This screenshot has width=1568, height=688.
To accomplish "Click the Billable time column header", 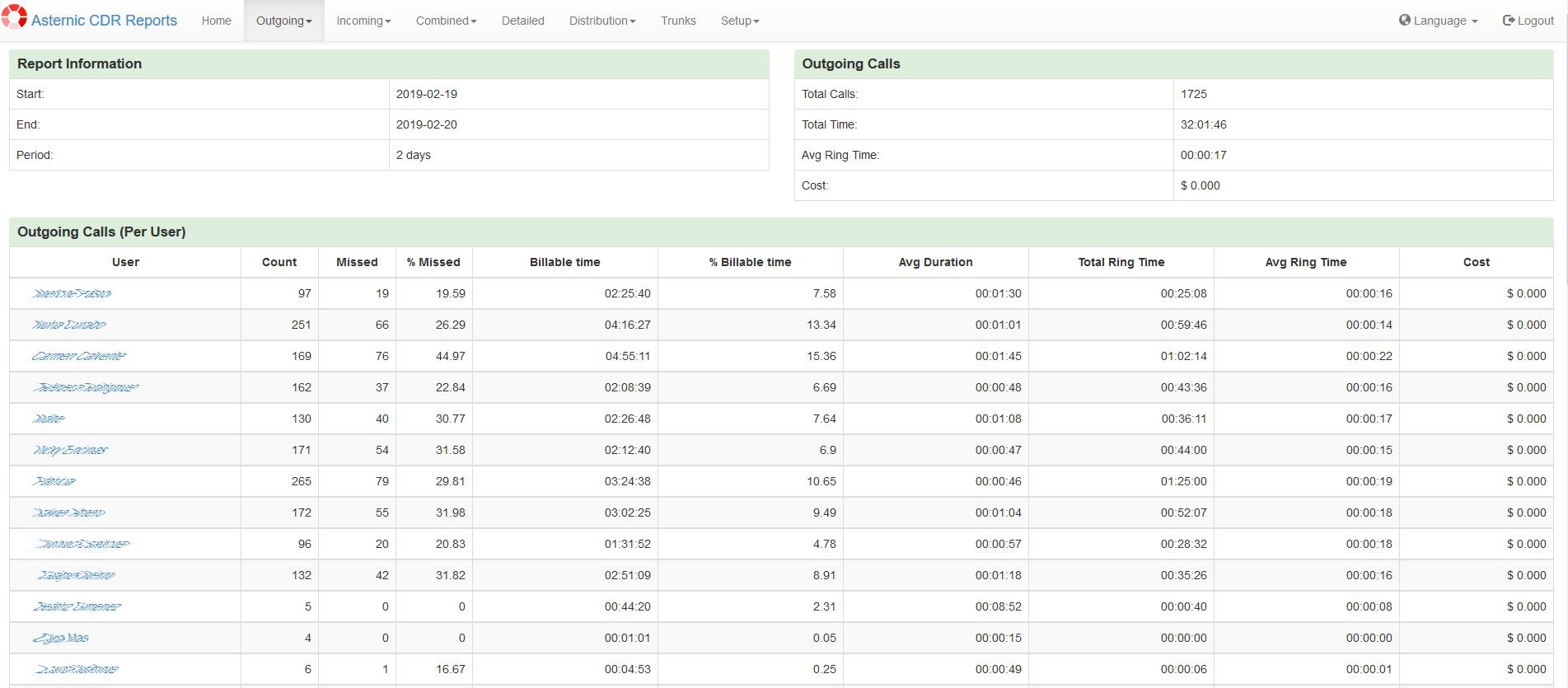I will [x=564, y=262].
